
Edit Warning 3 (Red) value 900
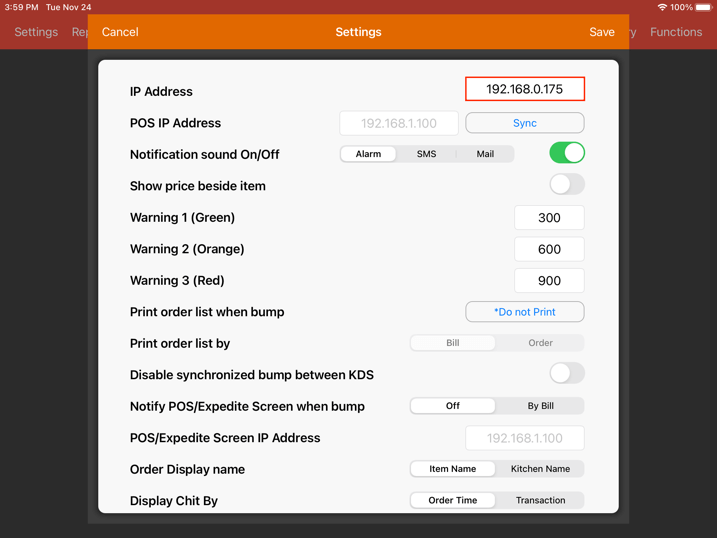click(x=549, y=281)
